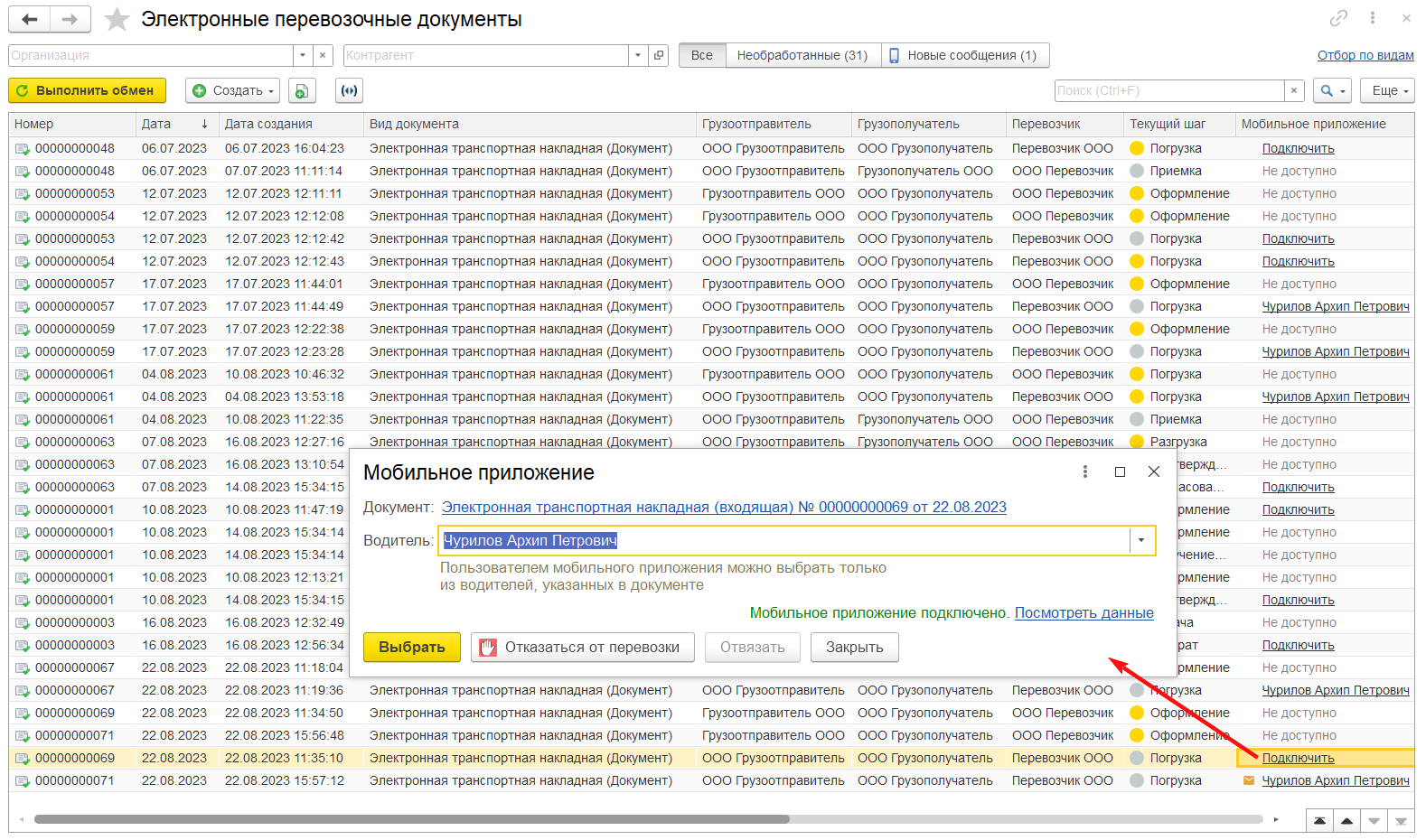Copy link to page via the chain icon
1426x840 pixels.
coord(1338,18)
